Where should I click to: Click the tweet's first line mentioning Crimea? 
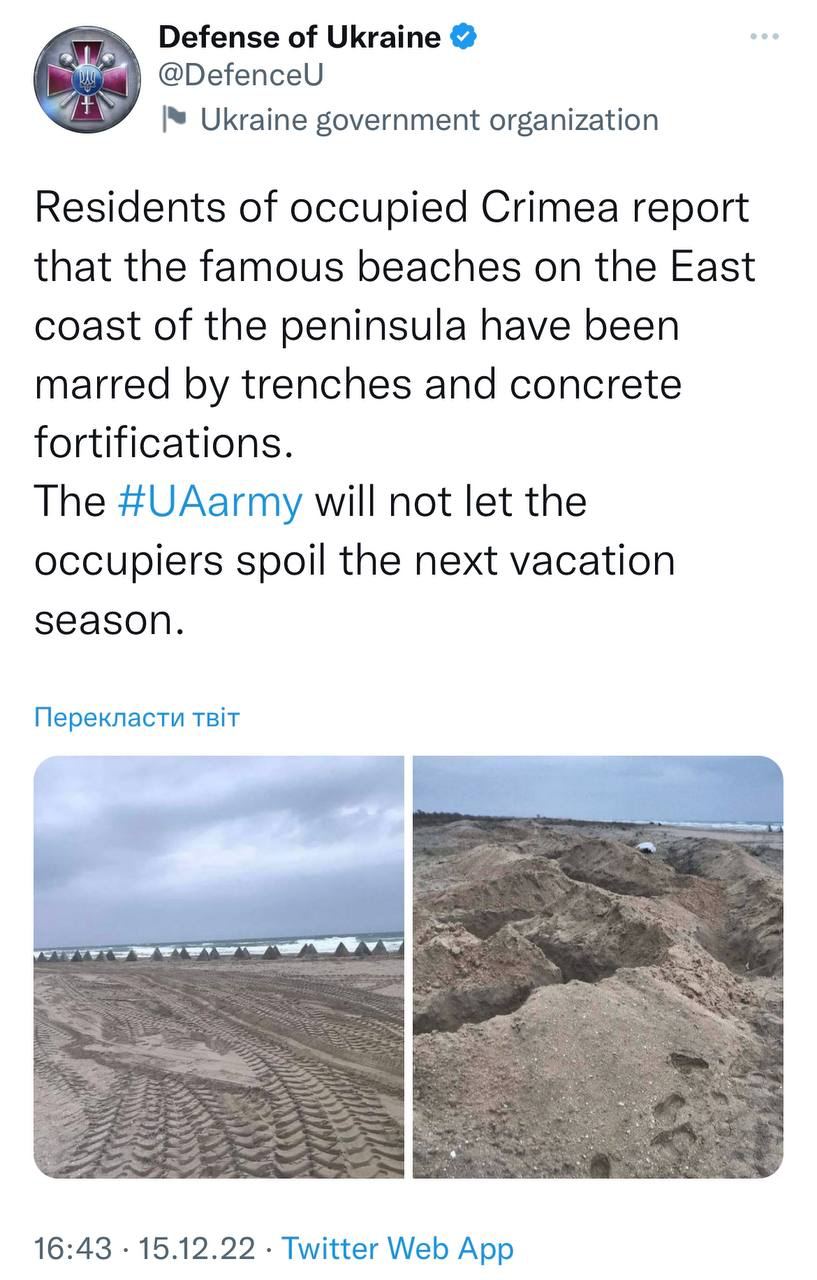click(x=391, y=208)
